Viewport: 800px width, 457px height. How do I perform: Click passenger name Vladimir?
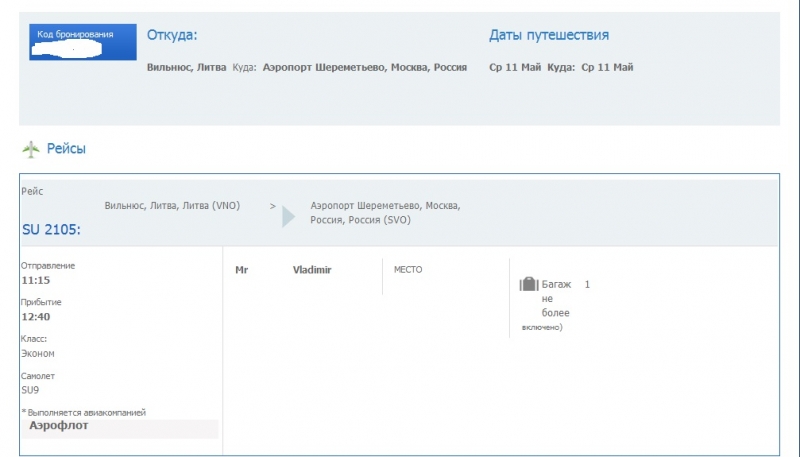click(x=312, y=270)
